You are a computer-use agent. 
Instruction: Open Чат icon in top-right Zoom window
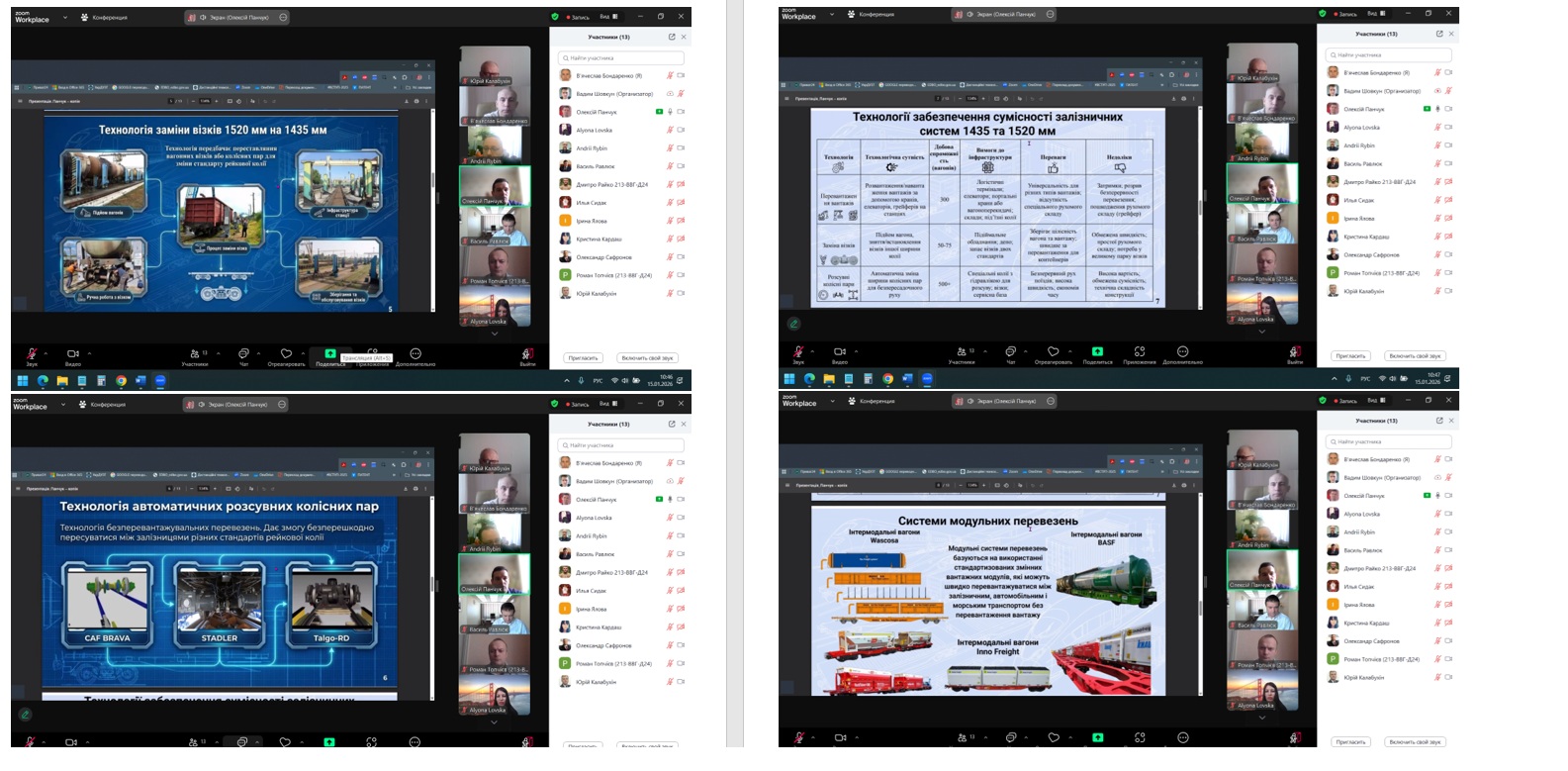1010,351
